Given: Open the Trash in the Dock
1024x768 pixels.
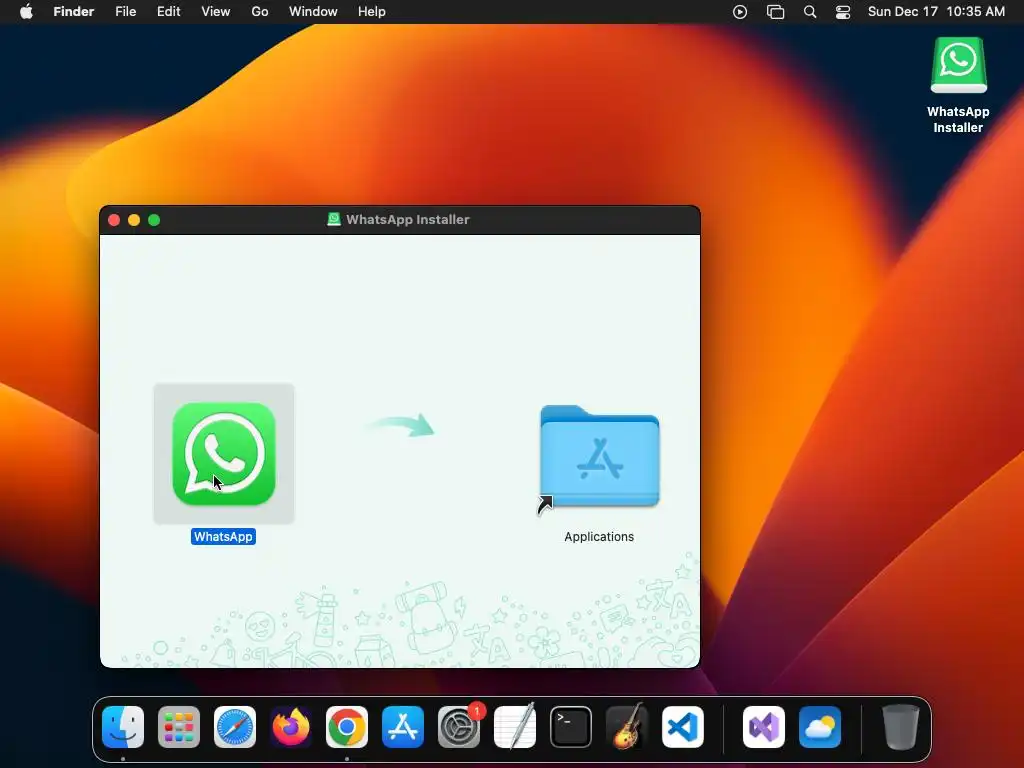Looking at the screenshot, I should click(x=901, y=727).
